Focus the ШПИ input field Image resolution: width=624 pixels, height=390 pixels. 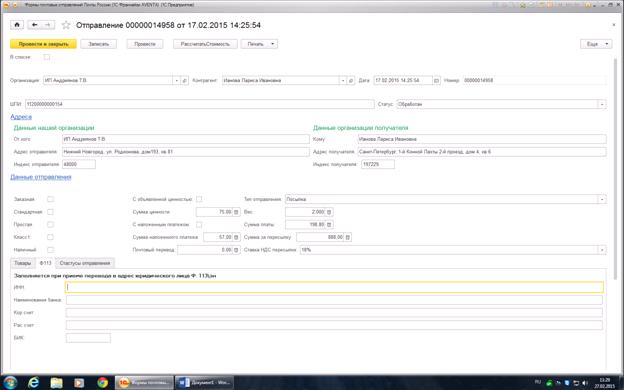point(199,104)
